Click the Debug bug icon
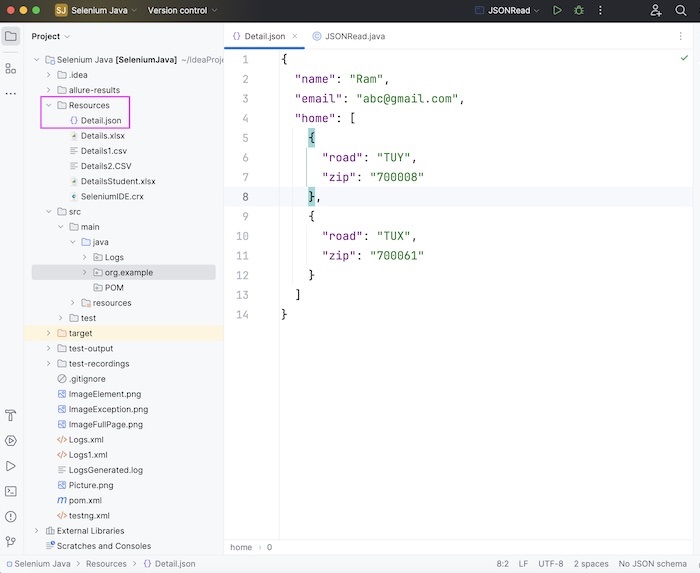 pyautogui.click(x=579, y=10)
